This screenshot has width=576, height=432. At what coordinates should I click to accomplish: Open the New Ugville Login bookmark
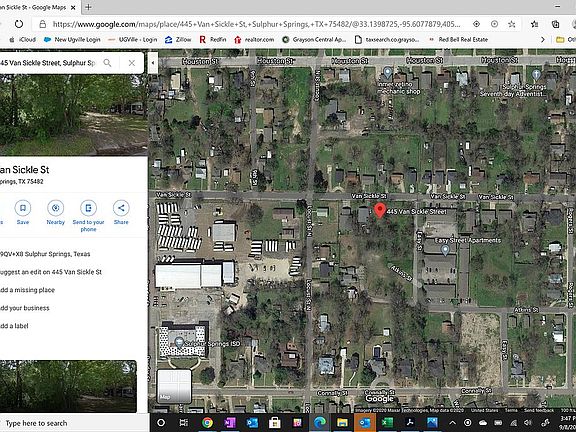[72, 39]
